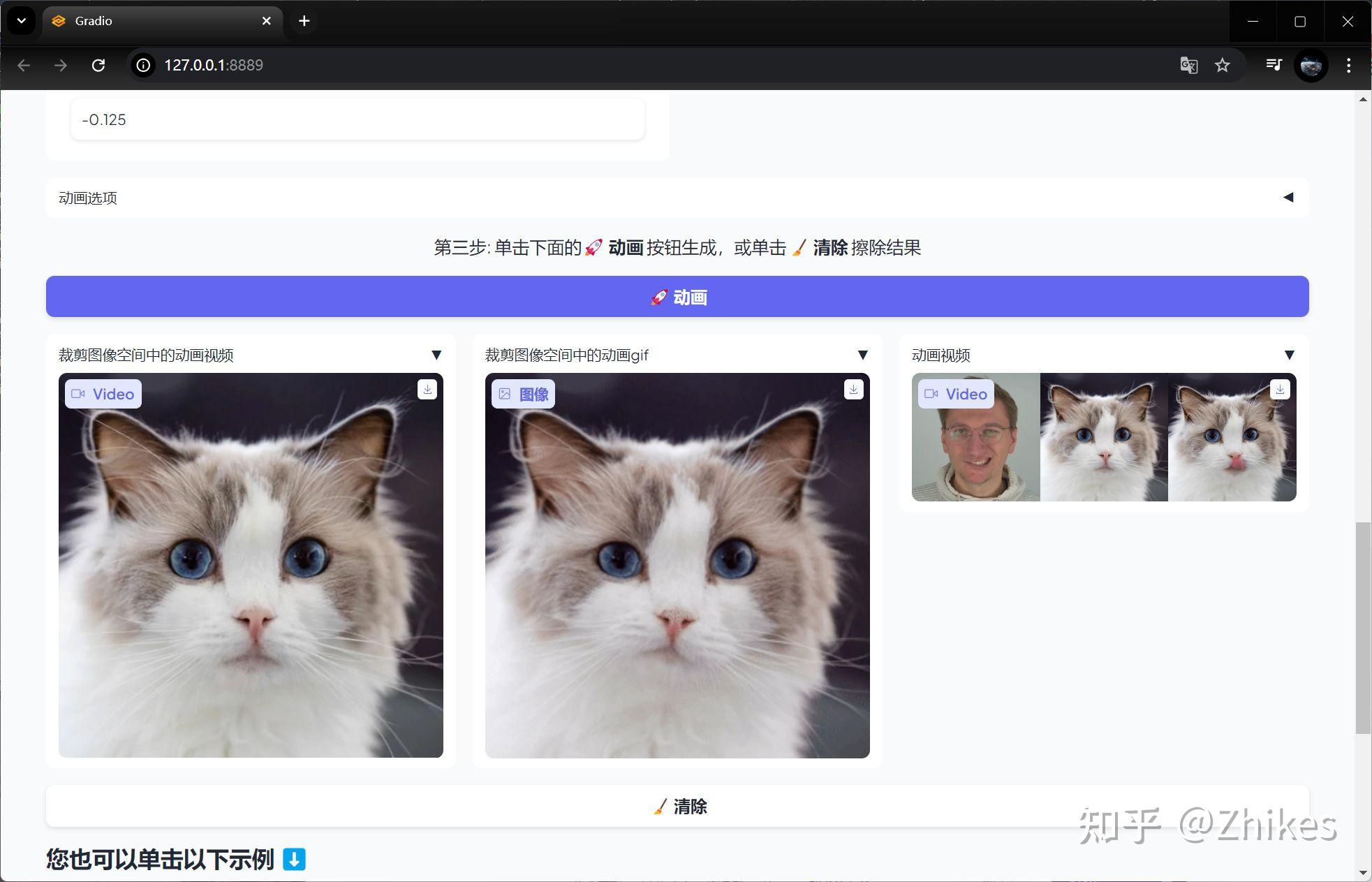Viewport: 1372px width, 882px height.
Task: Open media control icon in toolbar
Action: (x=1274, y=65)
